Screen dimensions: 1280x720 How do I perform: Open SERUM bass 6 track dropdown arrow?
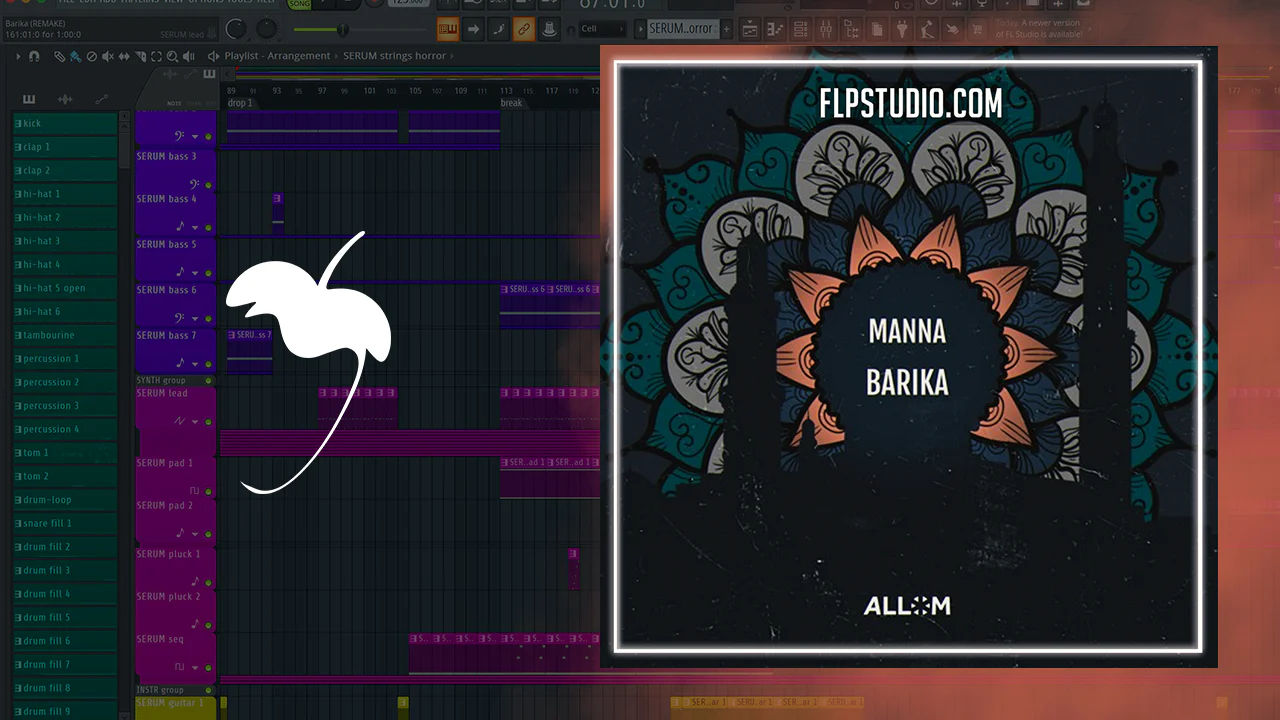pos(195,317)
